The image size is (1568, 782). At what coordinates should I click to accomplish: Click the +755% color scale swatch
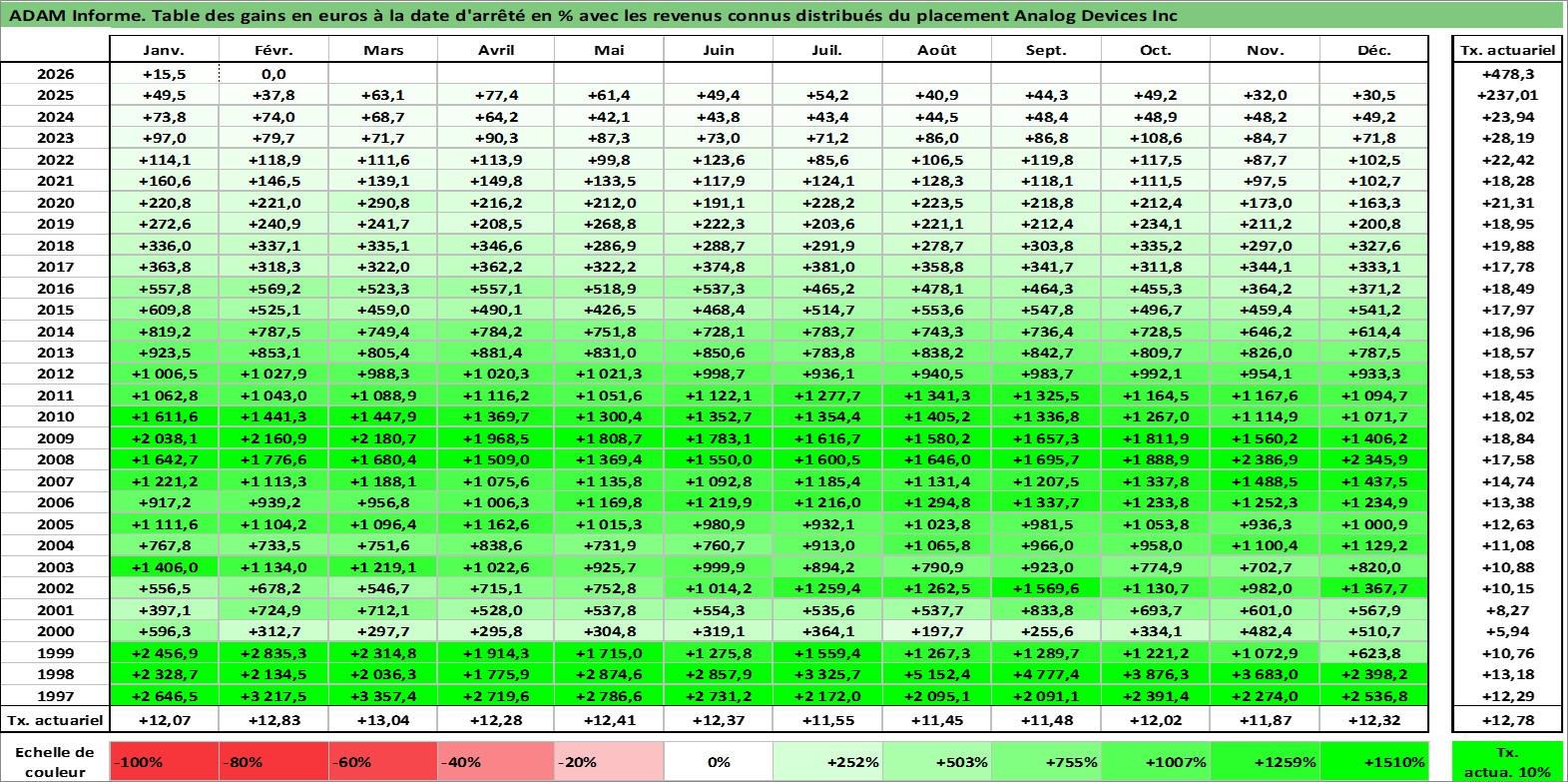[1046, 761]
